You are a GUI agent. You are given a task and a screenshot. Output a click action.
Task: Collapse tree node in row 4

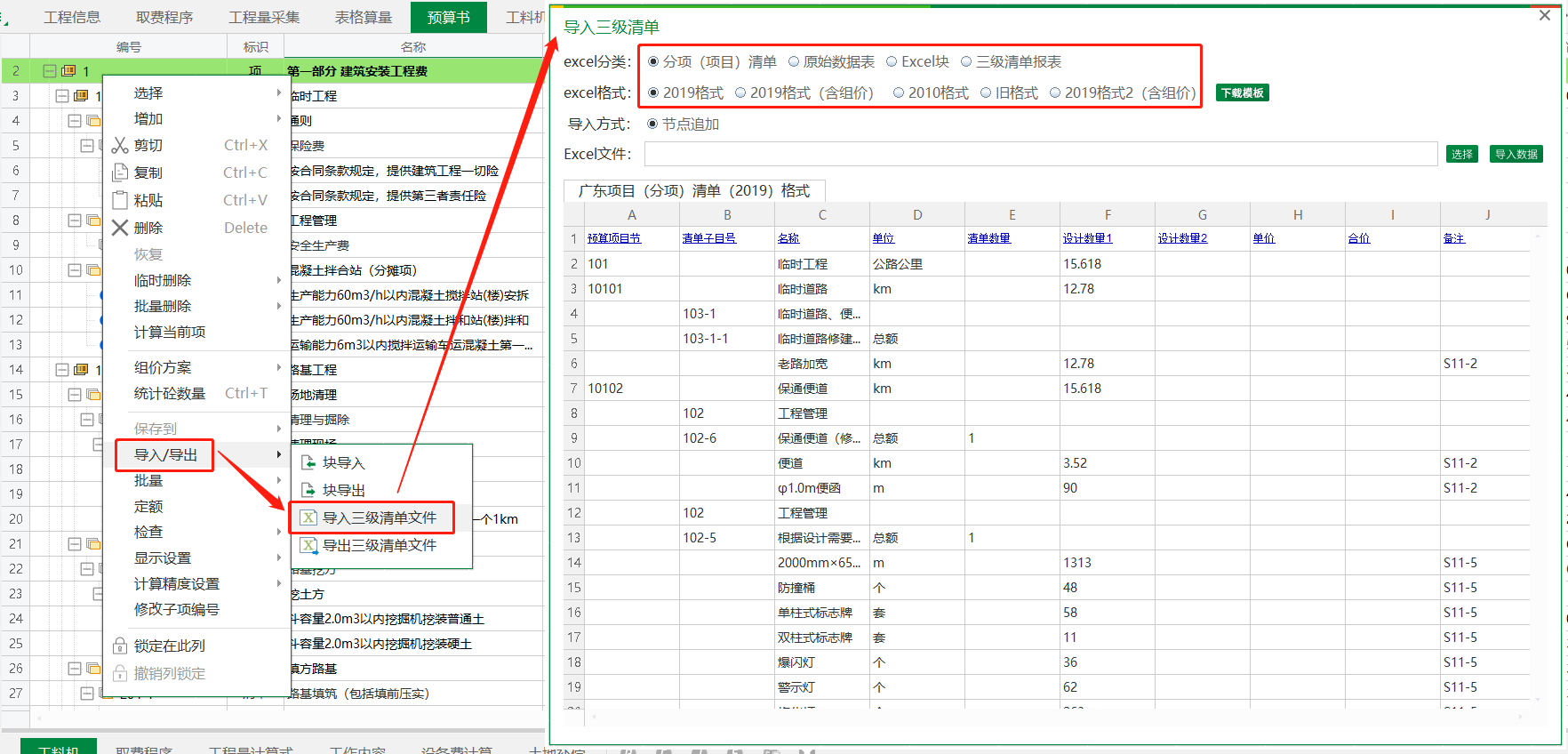(75, 120)
